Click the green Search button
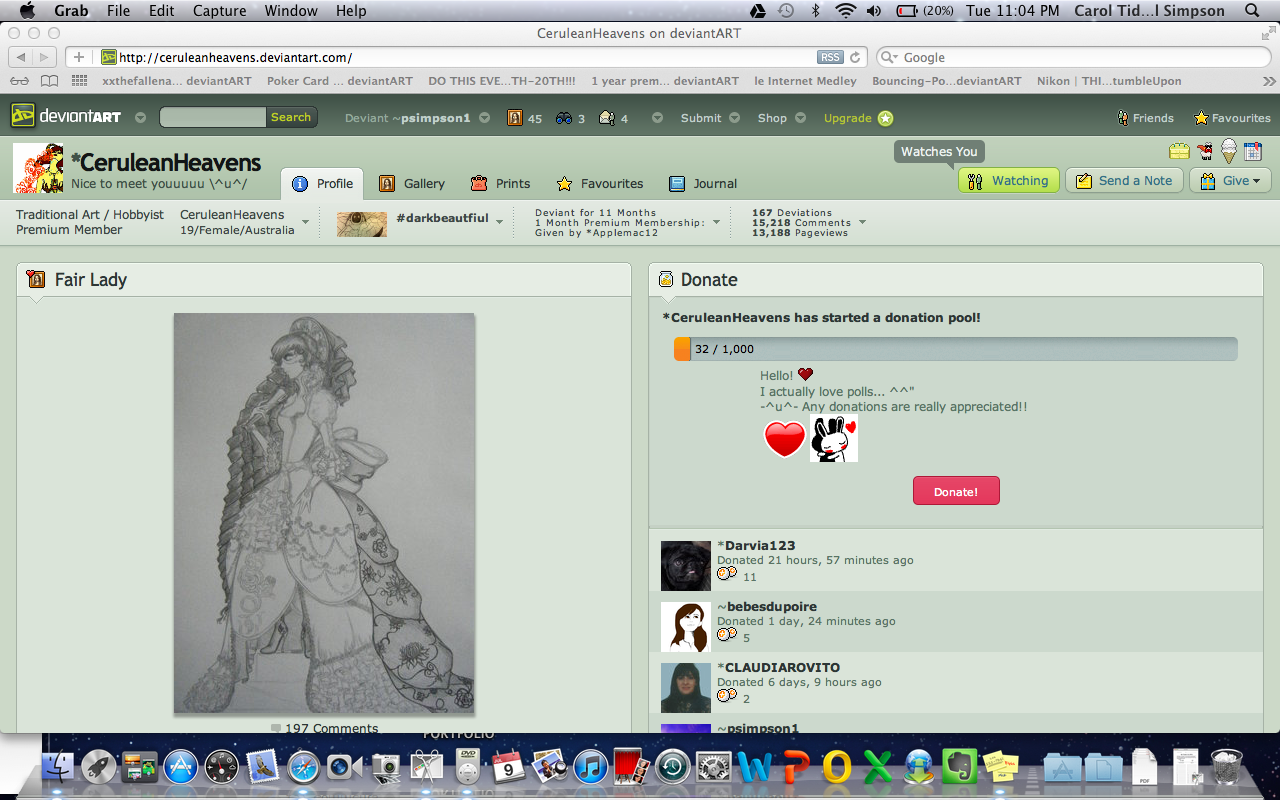1280x800 pixels. [x=291, y=117]
